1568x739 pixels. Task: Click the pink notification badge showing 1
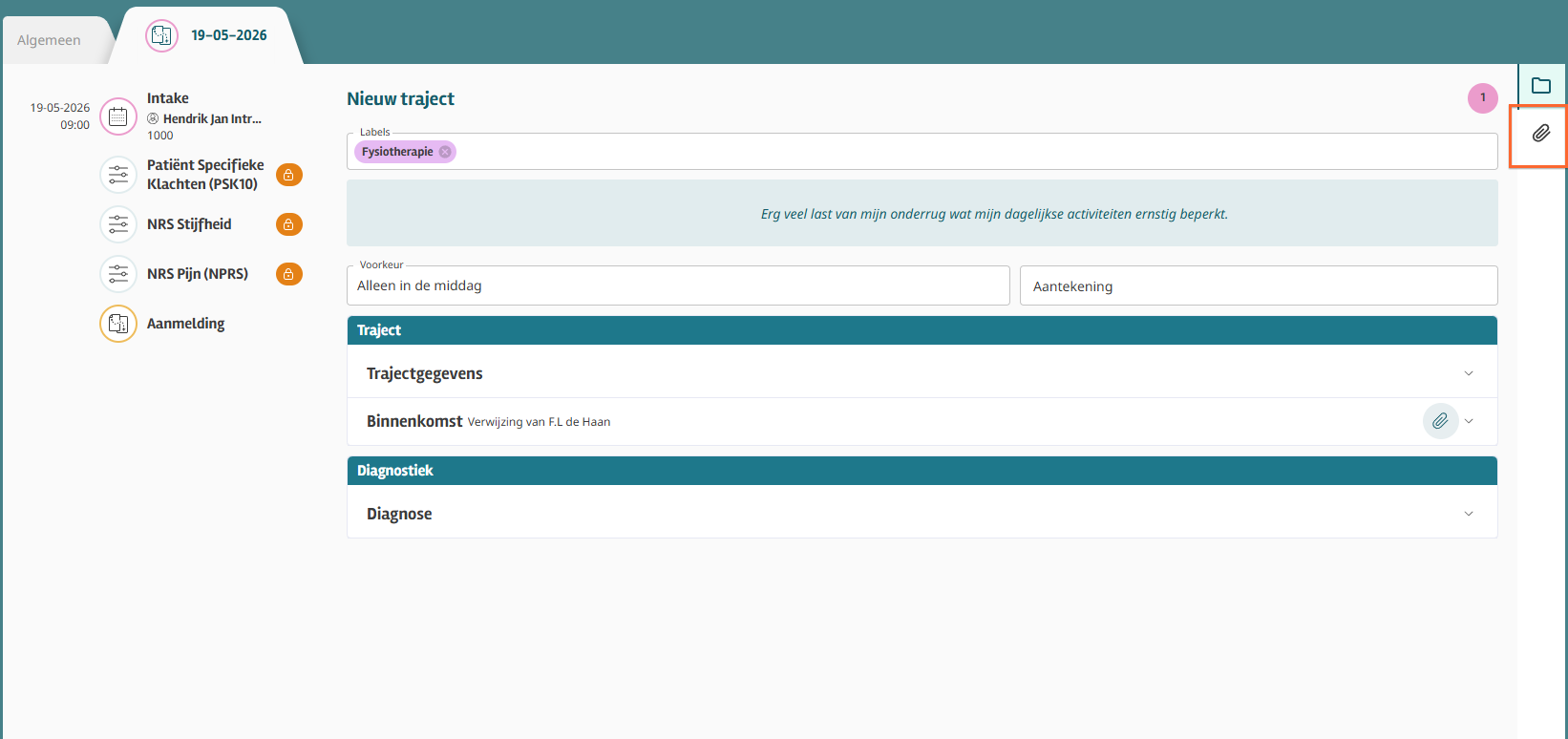point(1482,97)
